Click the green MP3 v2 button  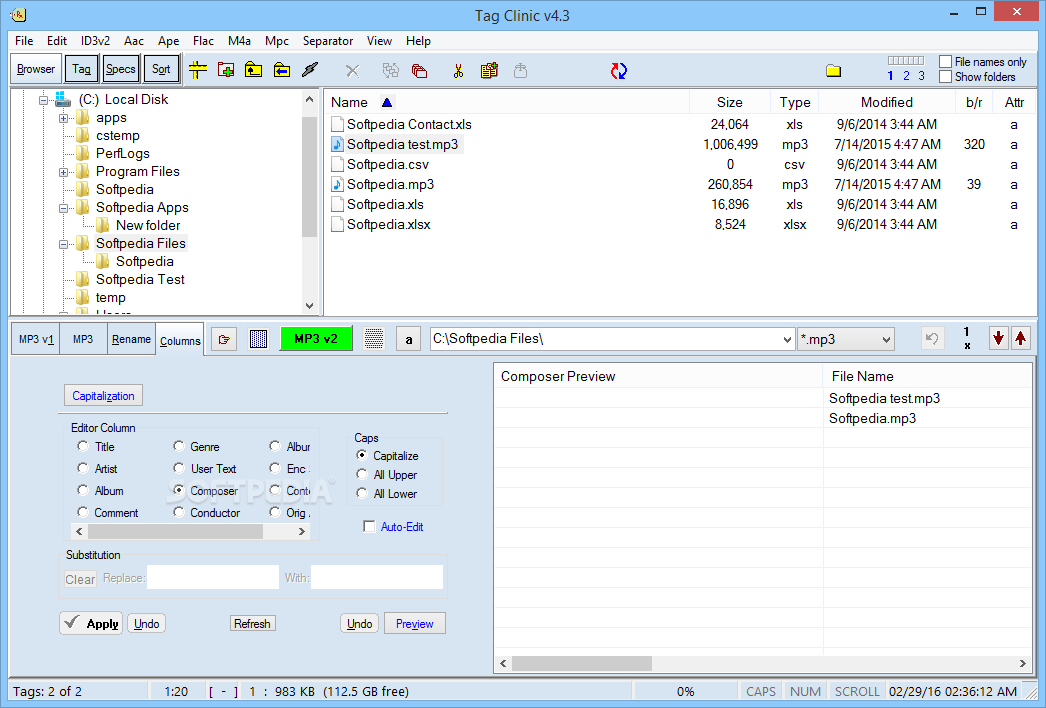pyautogui.click(x=316, y=338)
